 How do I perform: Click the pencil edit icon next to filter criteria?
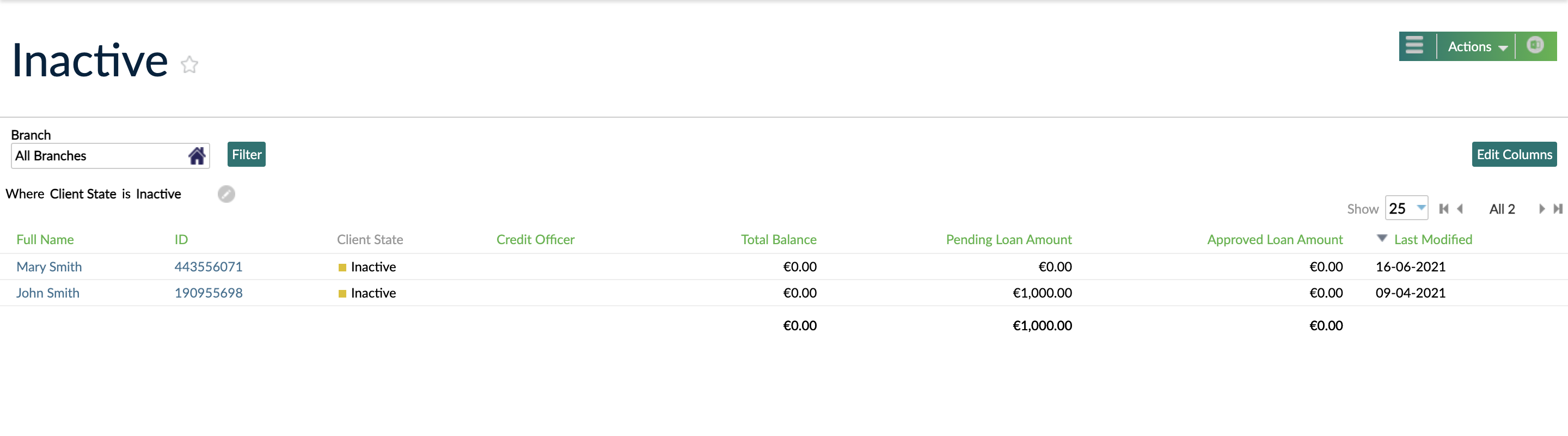pyautogui.click(x=226, y=193)
